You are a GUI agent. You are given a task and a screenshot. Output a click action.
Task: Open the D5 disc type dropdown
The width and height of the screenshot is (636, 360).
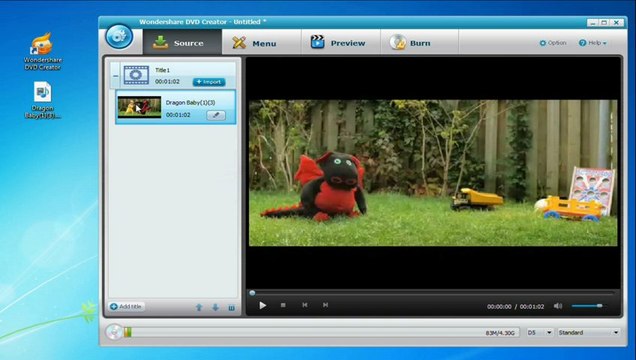tap(539, 332)
